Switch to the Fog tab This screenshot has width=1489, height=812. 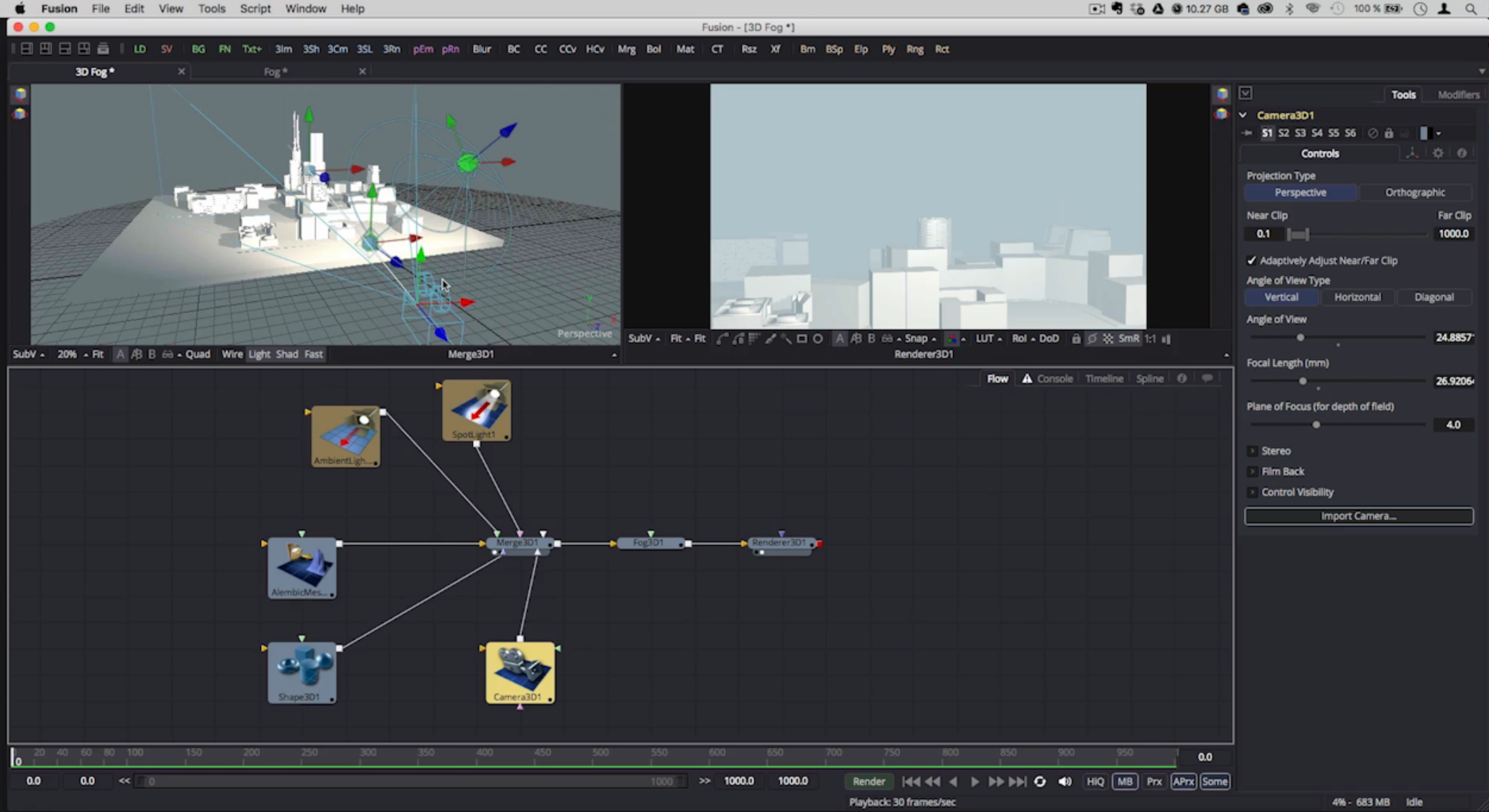(x=274, y=71)
